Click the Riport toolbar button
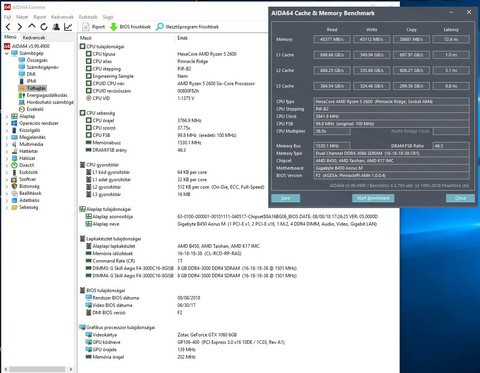Screen dimensions: 480x373 click(94, 27)
